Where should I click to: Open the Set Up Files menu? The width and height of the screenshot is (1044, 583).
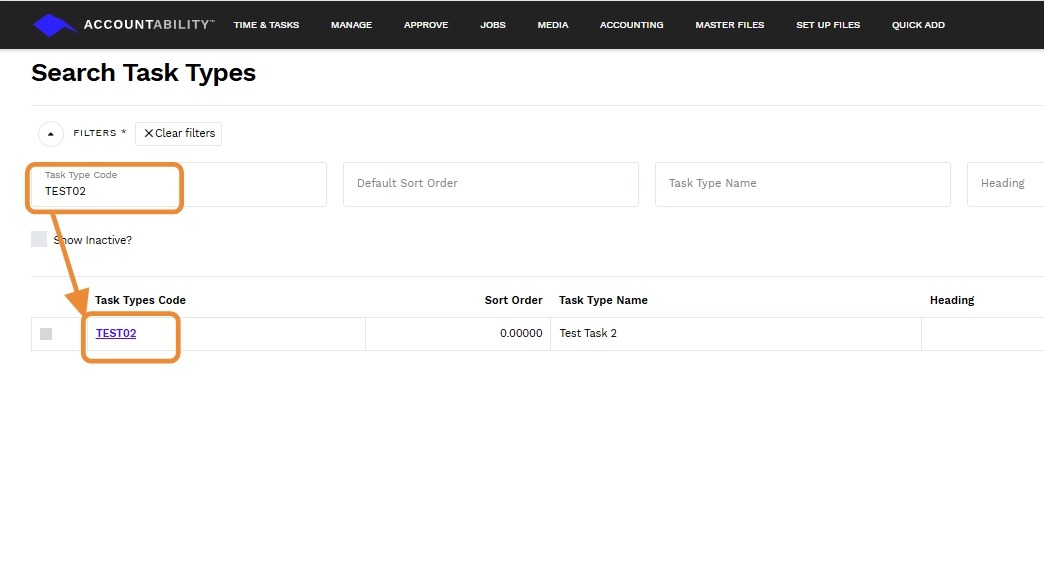point(828,25)
